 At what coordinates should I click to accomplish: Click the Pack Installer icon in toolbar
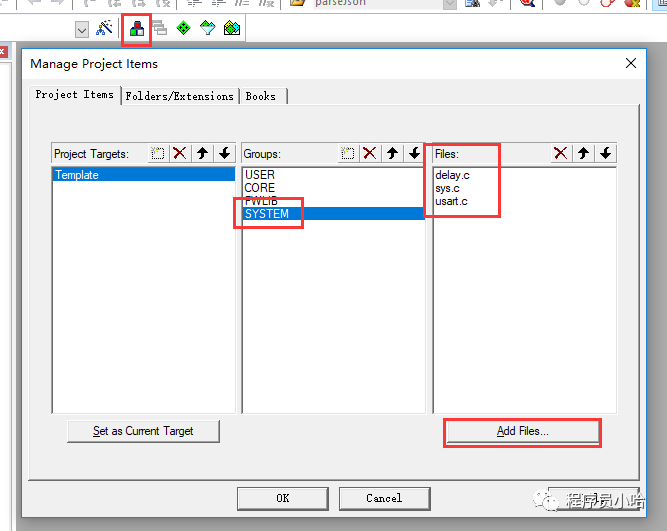click(232, 29)
